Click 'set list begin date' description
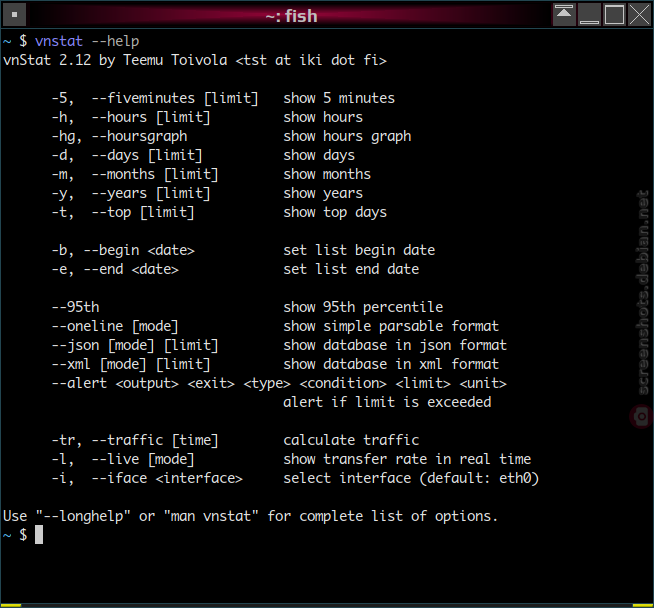This screenshot has width=654, height=608. pyautogui.click(x=359, y=251)
